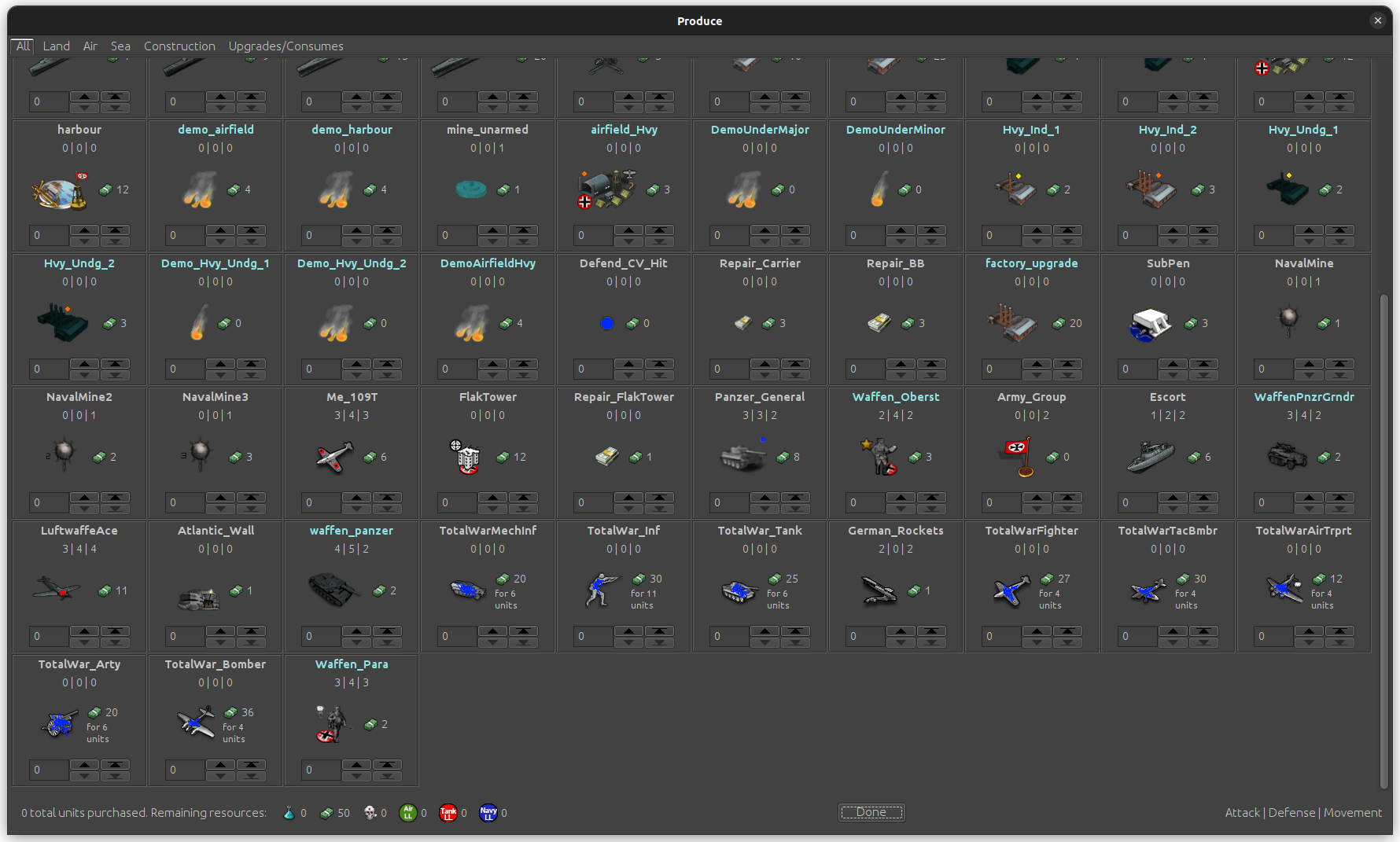Click the Defense label in the footer
The image size is (1400, 842).
[1291, 813]
